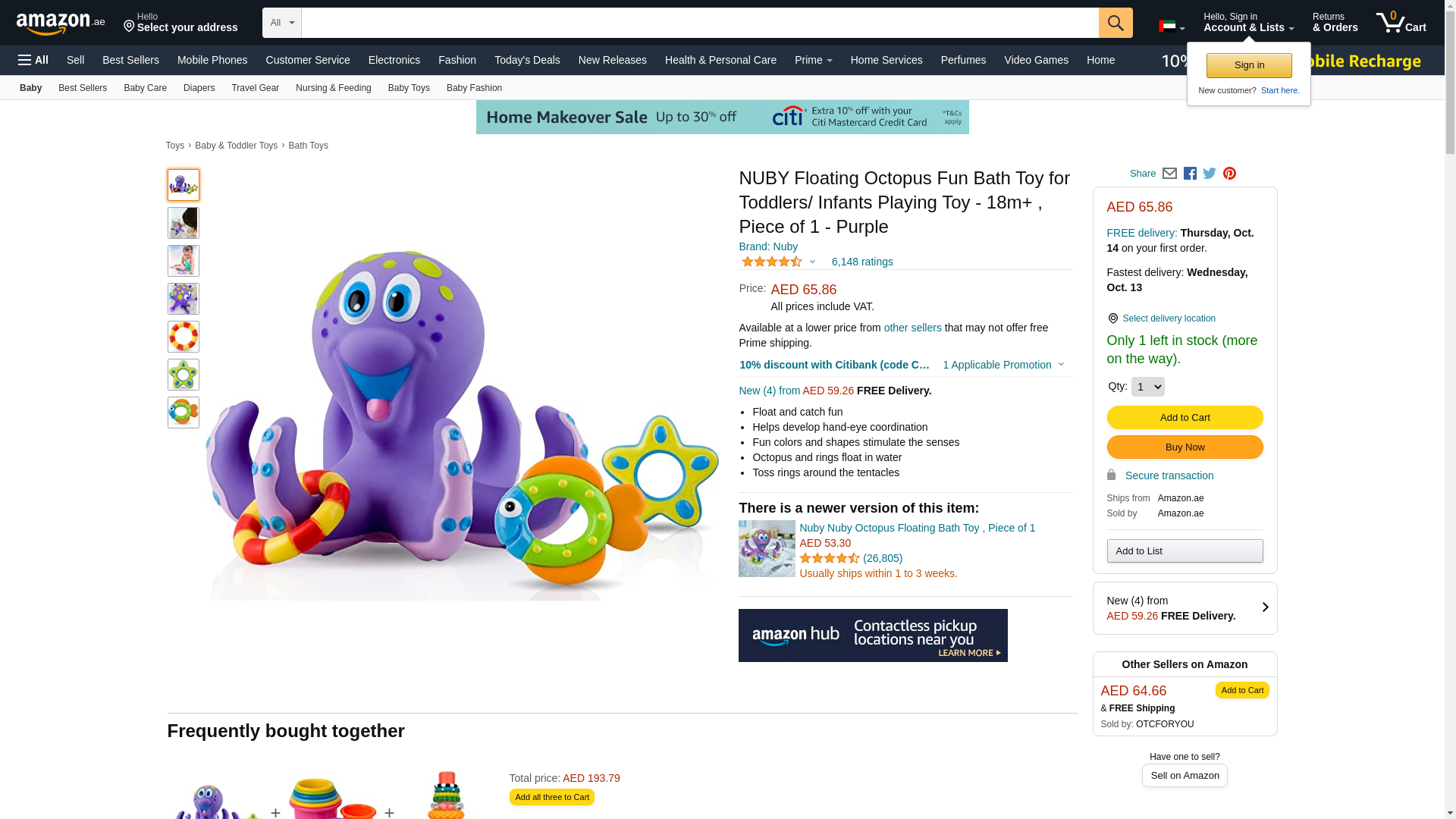Open the shopping cart icon
Screen dimensions: 1456x819
(1401, 23)
